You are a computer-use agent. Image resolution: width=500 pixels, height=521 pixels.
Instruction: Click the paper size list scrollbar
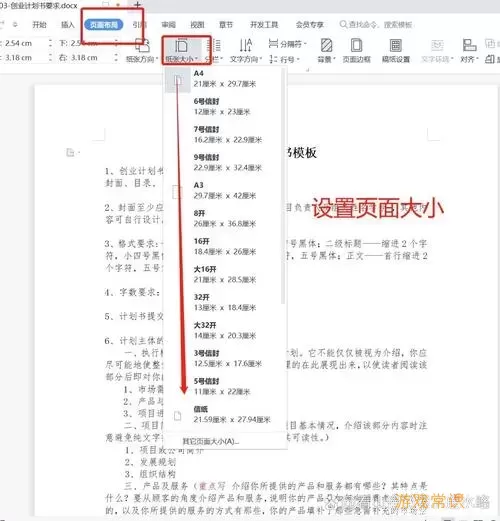click(283, 187)
